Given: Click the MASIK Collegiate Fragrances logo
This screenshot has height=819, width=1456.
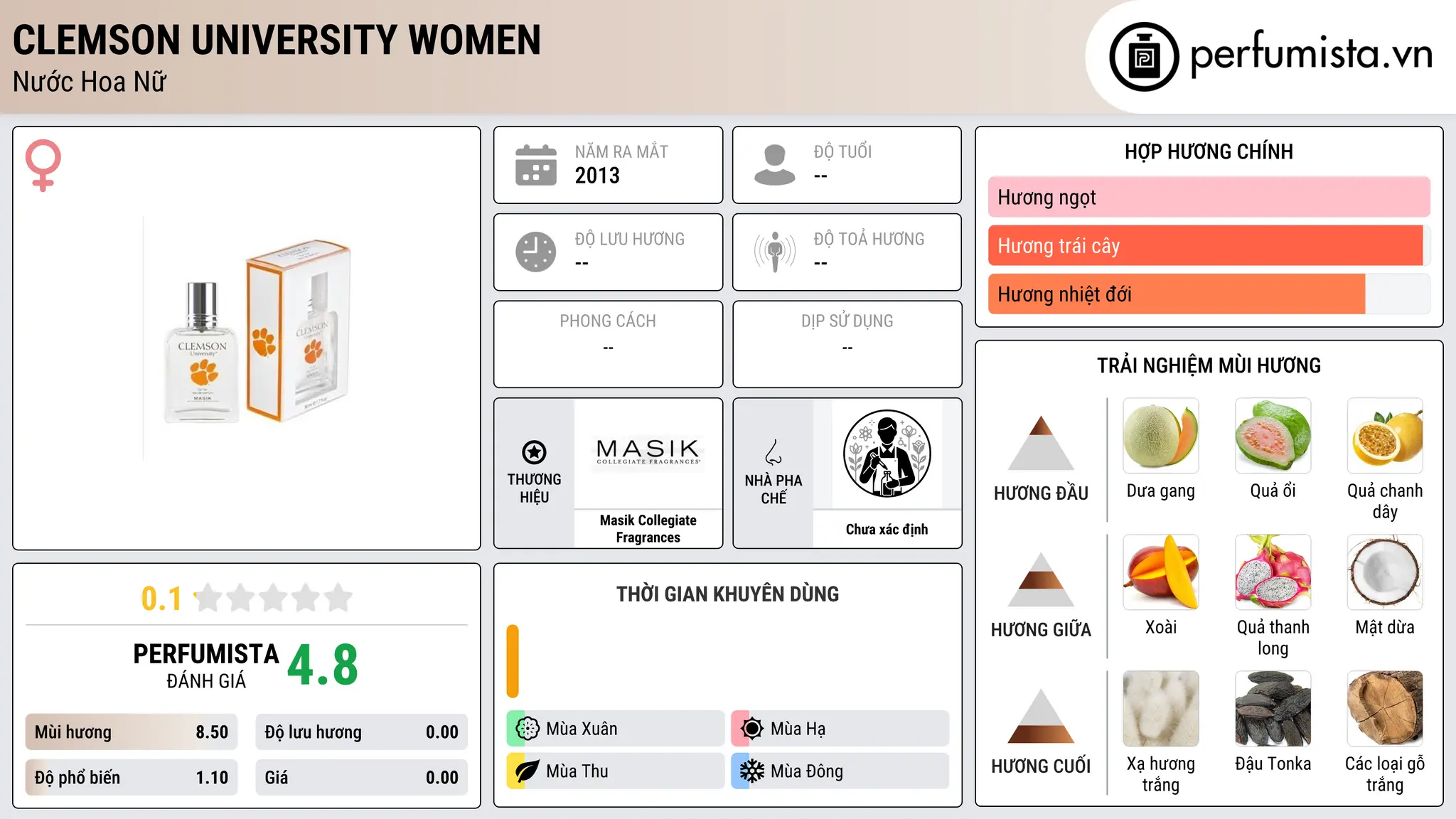Looking at the screenshot, I should pos(648,452).
